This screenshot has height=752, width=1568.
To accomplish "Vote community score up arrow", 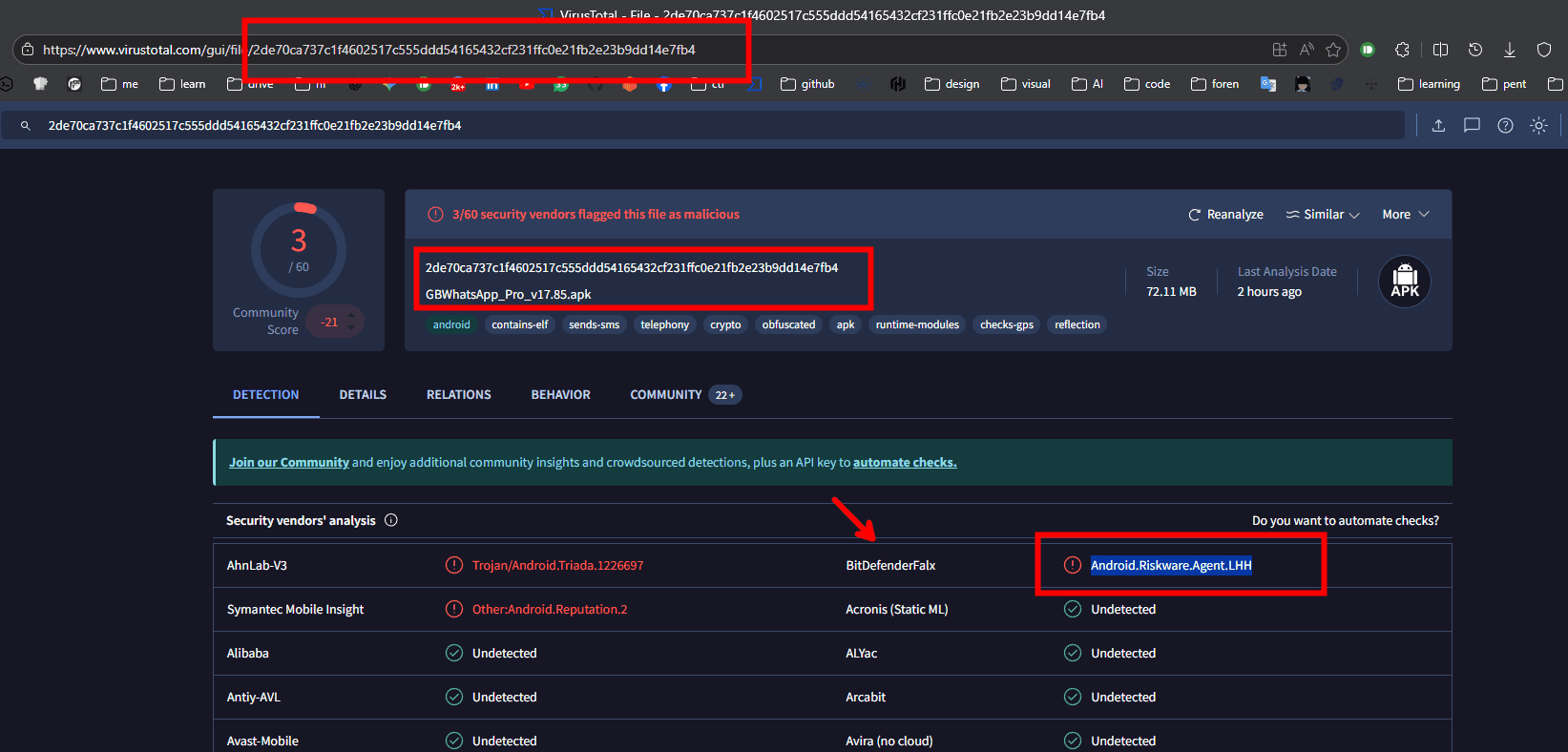I will pyautogui.click(x=351, y=316).
